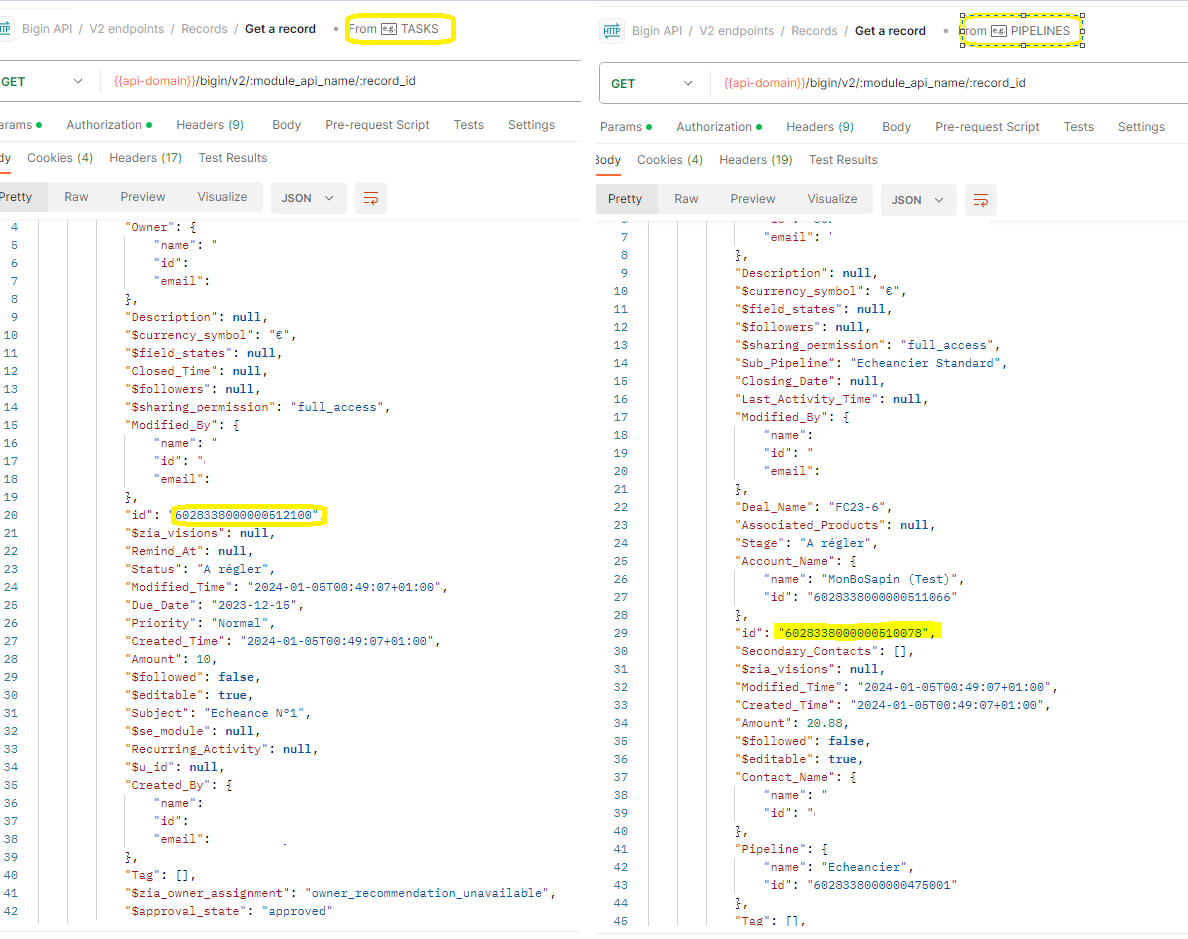The height and width of the screenshot is (939, 1188).
Task: Select the Raw view in the left panel
Action: (76, 197)
